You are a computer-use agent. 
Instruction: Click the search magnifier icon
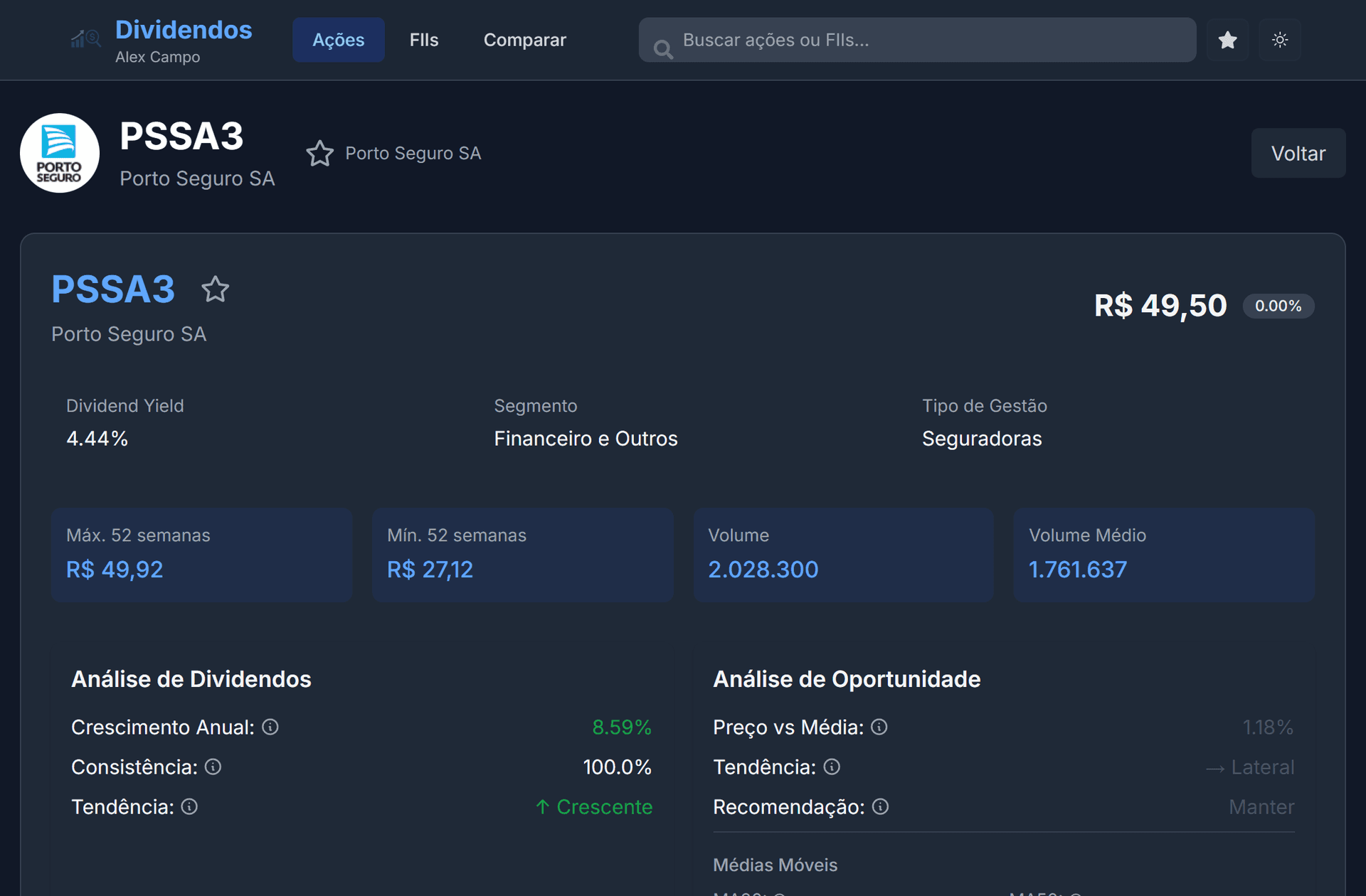pyautogui.click(x=663, y=48)
